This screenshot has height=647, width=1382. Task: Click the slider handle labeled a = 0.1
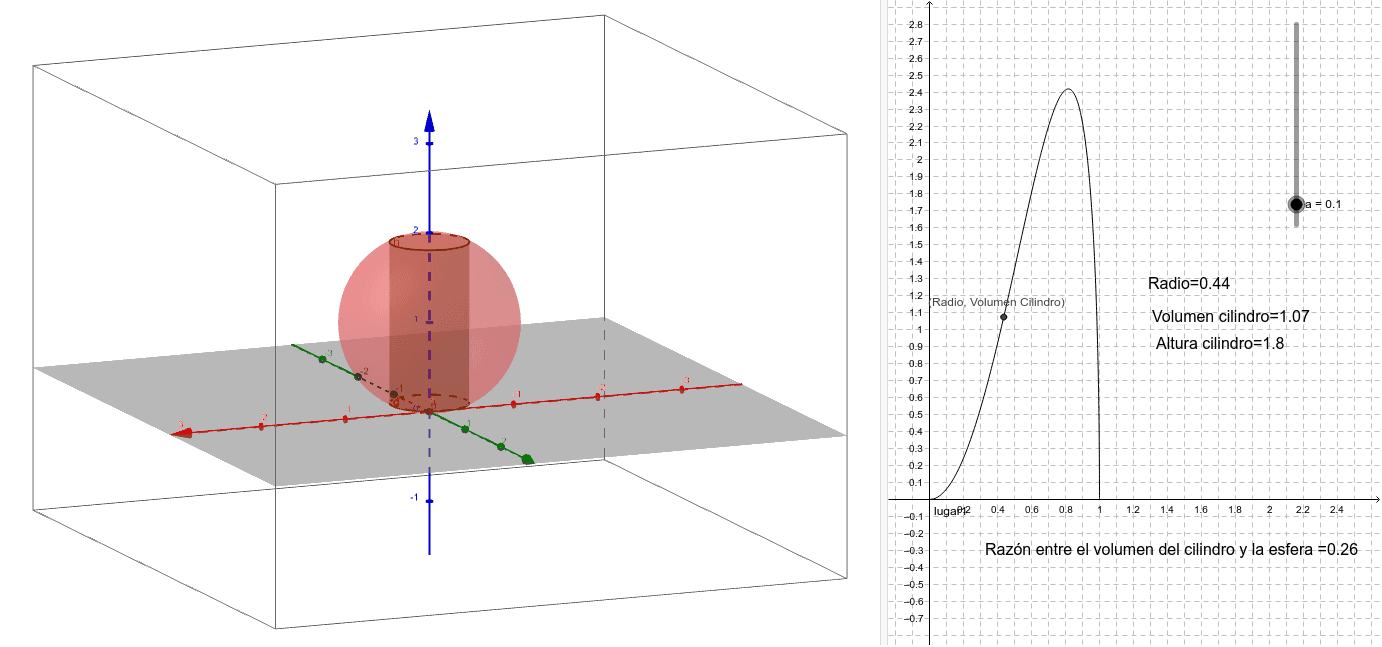(1296, 204)
